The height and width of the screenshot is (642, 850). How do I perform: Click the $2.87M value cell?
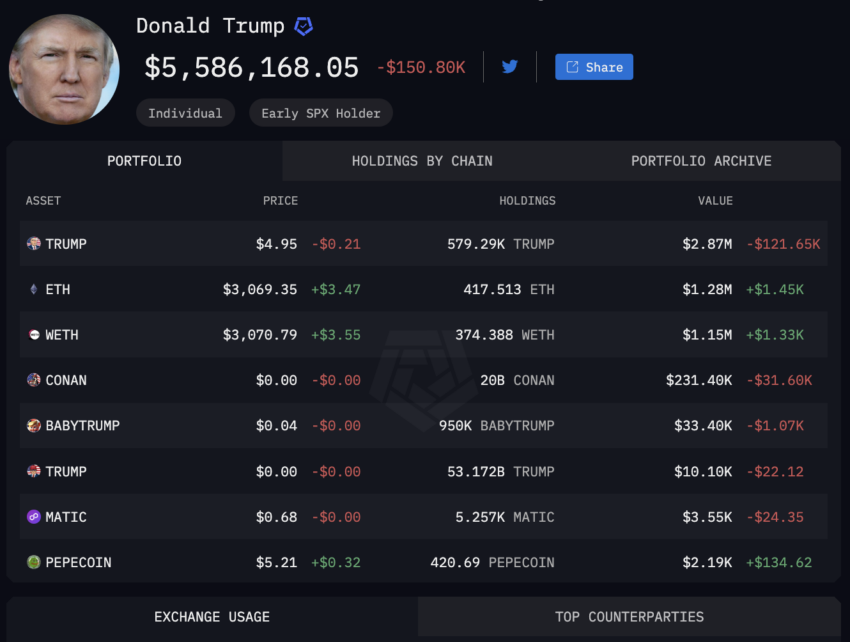(x=707, y=244)
